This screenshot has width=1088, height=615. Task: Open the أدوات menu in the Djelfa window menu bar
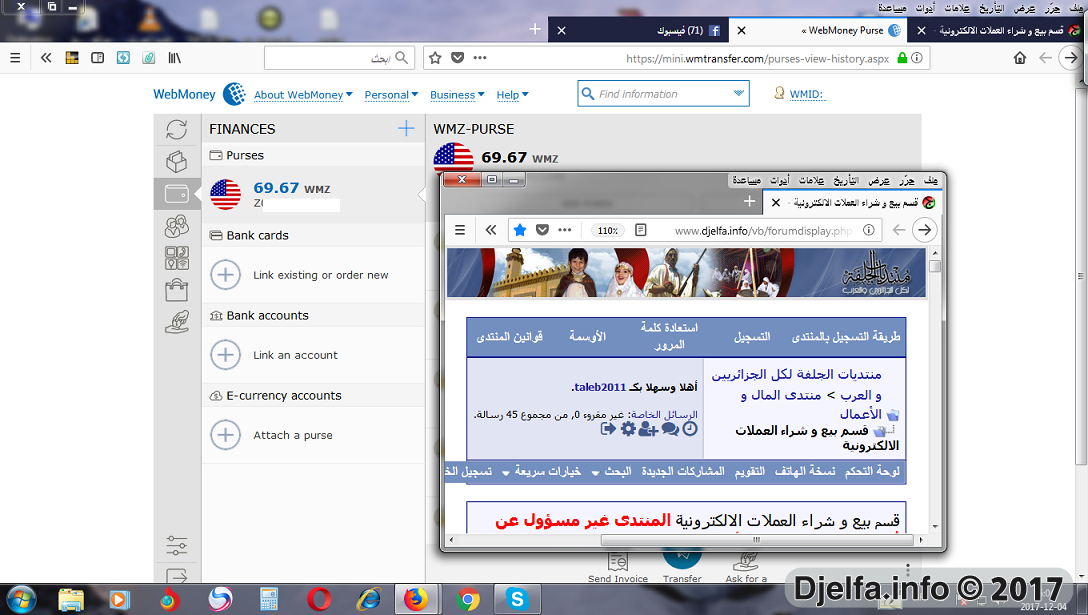(x=779, y=180)
